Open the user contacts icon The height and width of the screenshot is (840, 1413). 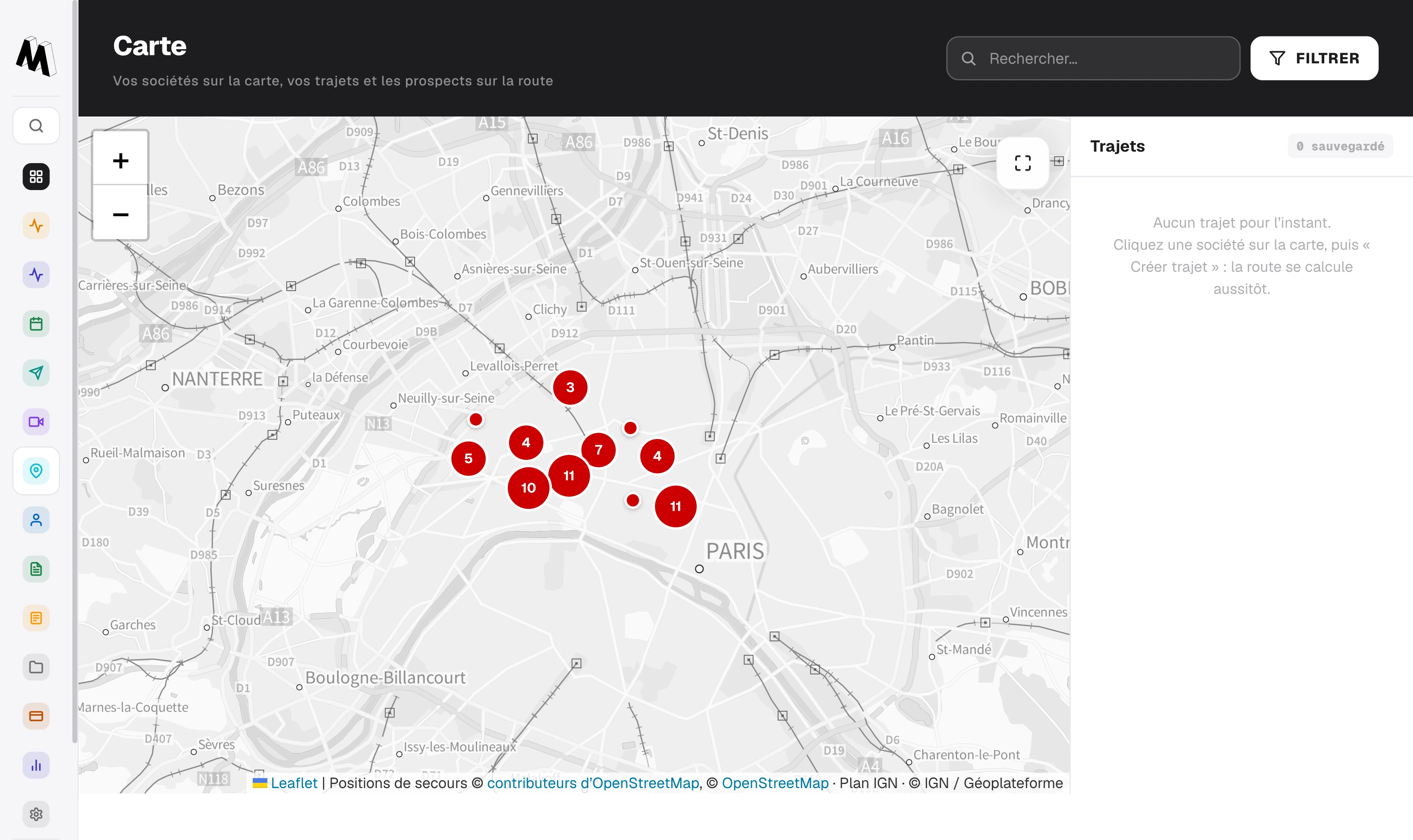click(x=36, y=520)
